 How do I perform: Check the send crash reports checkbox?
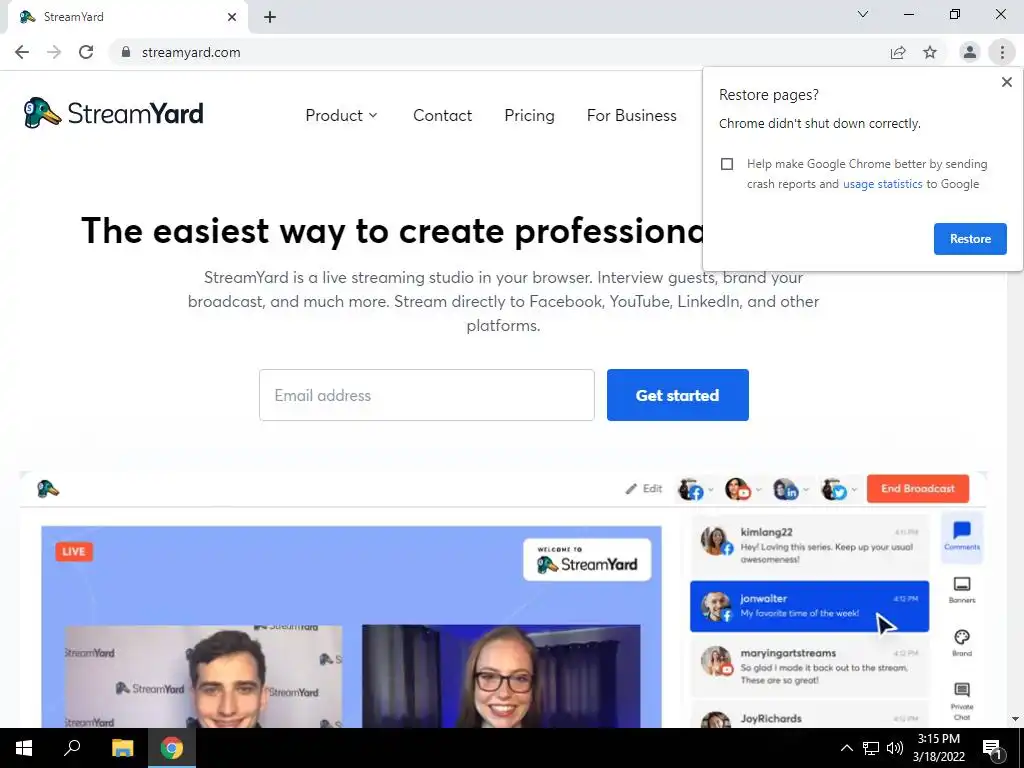[x=727, y=164]
